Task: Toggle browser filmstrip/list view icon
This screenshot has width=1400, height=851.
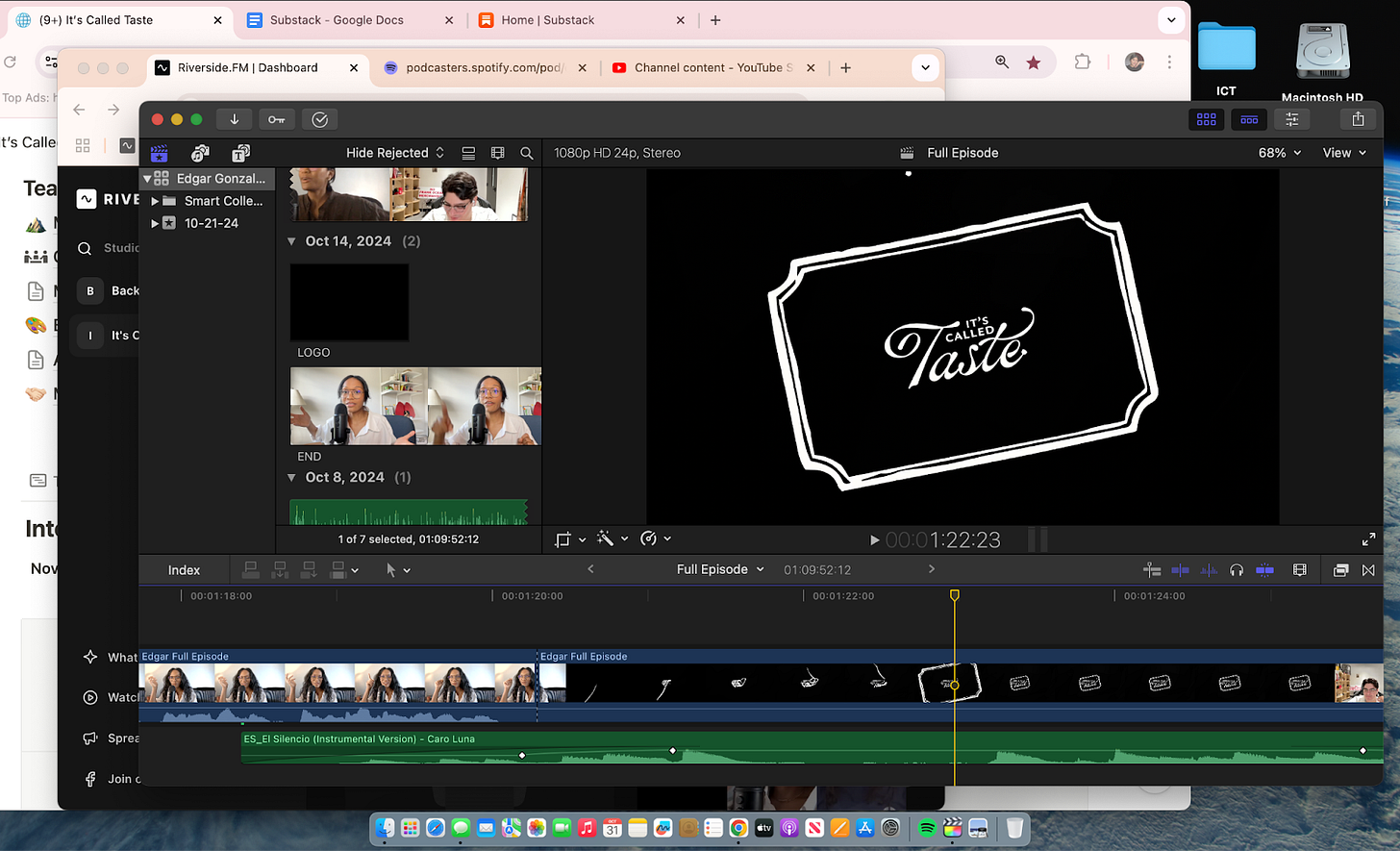Action: pos(468,153)
